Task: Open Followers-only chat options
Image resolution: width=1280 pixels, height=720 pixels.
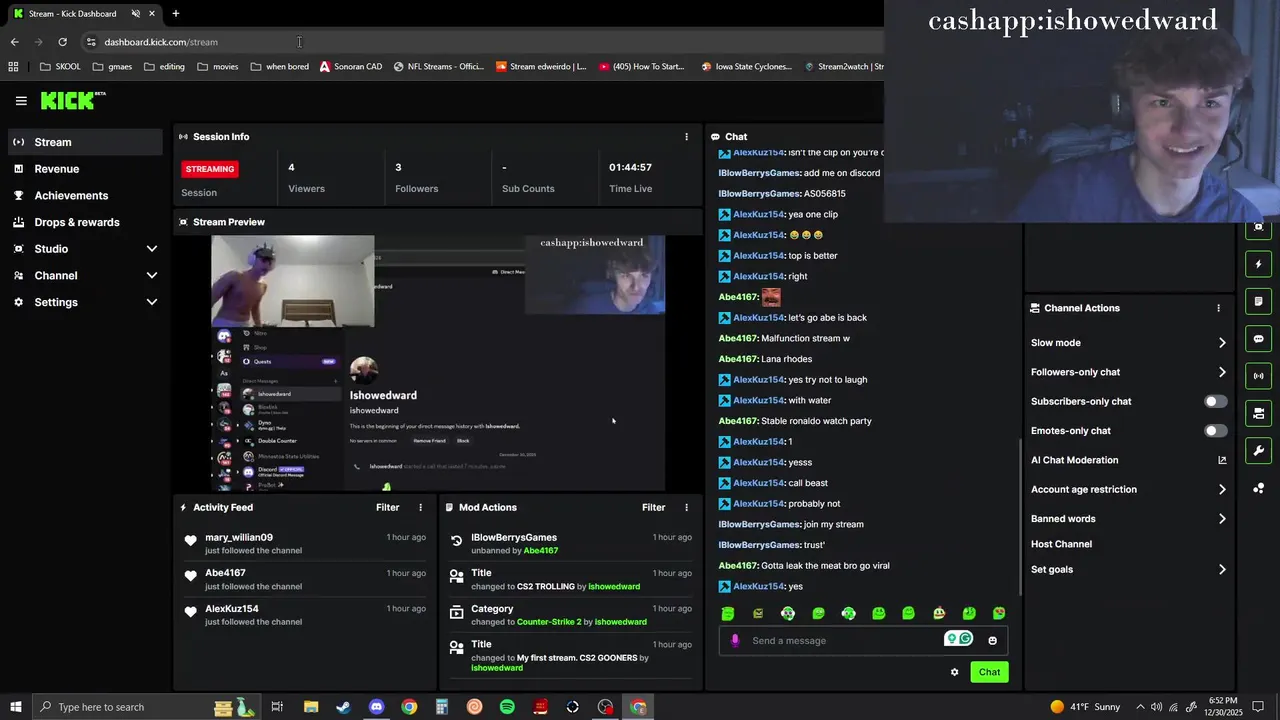Action: pyautogui.click(x=1128, y=372)
